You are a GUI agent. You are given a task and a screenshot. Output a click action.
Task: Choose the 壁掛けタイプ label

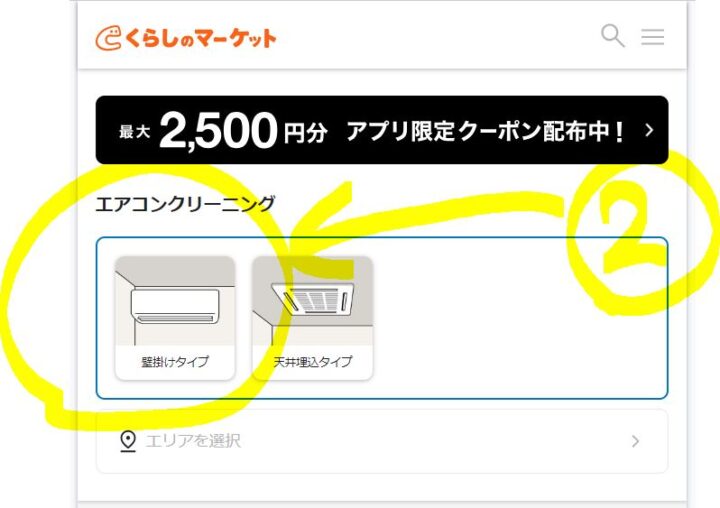[175, 362]
